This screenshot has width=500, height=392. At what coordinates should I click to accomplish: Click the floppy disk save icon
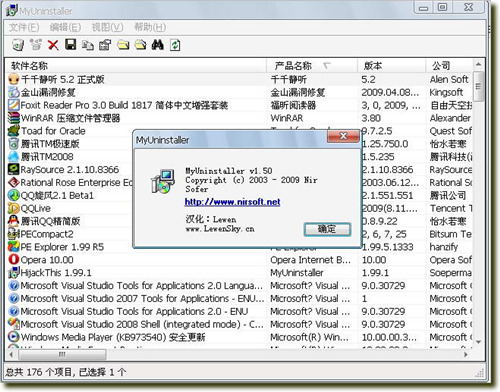[x=70, y=44]
